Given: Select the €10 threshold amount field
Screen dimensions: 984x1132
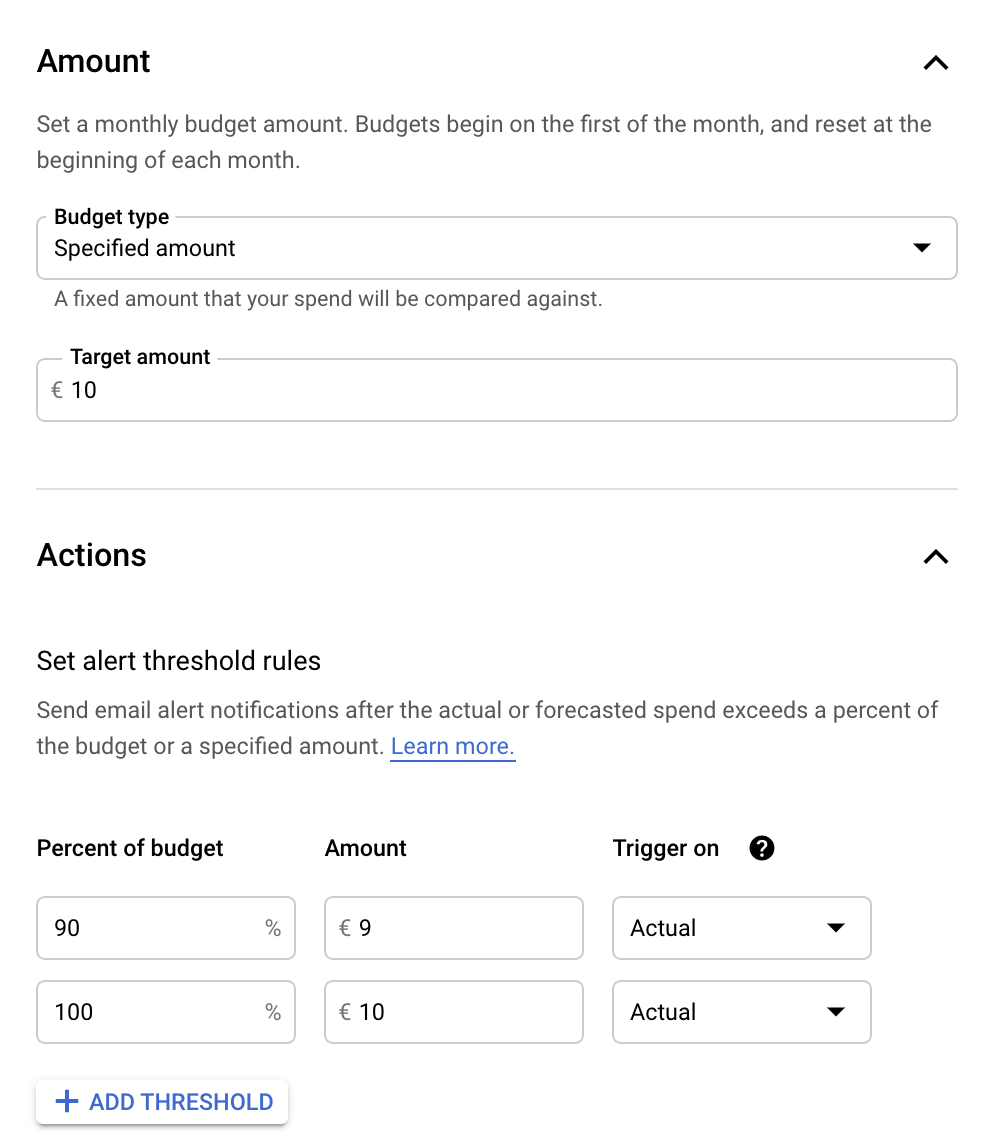Looking at the screenshot, I should click(x=460, y=1012).
